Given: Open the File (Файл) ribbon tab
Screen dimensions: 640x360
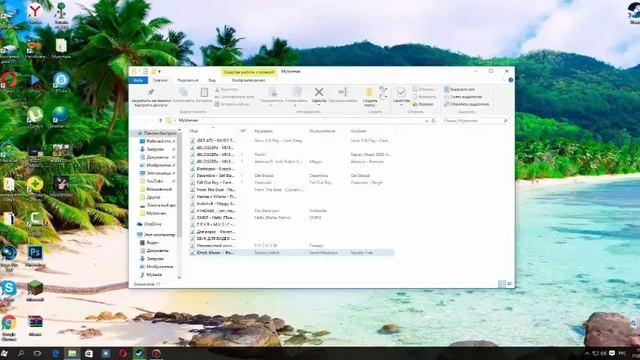Looking at the screenshot, I should [138, 80].
